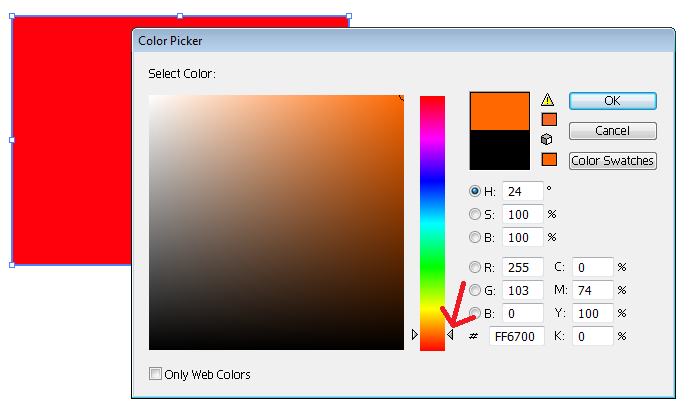Click the in-gamut color swatch below warning
Viewport: 676px width, 399px height.
(x=549, y=119)
